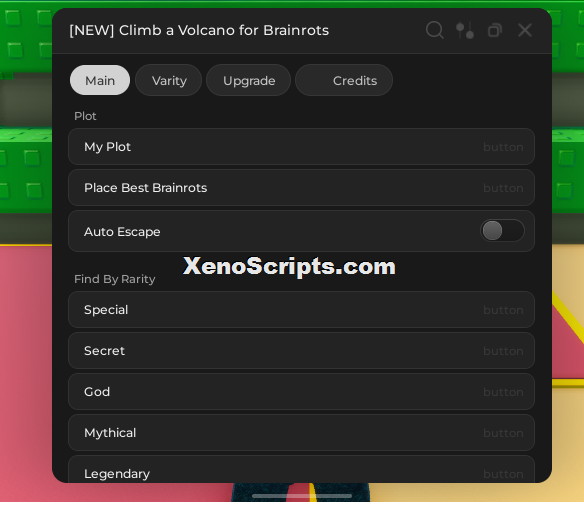Switch to the Main tab

pos(100,80)
